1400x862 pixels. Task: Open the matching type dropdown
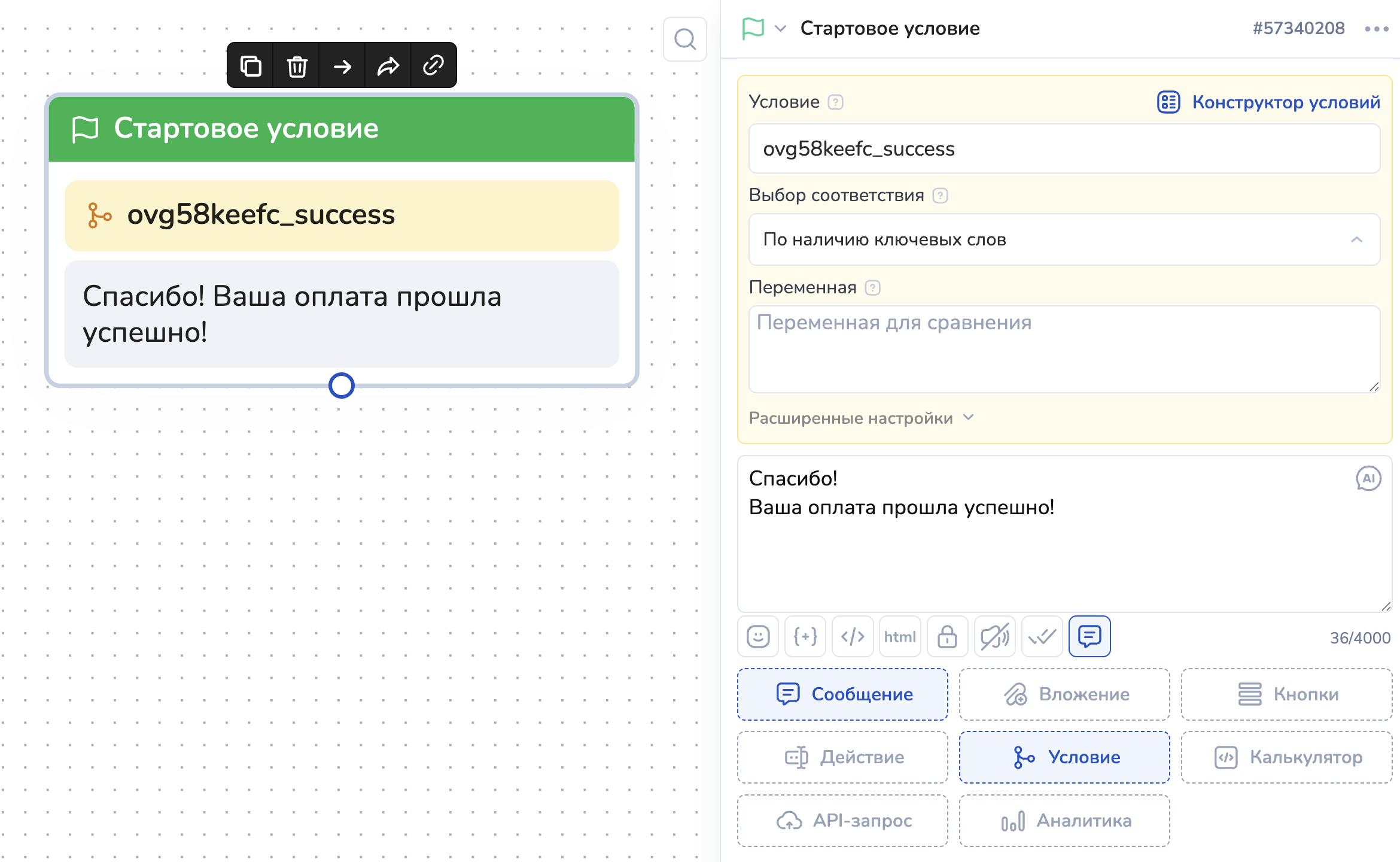click(1064, 239)
